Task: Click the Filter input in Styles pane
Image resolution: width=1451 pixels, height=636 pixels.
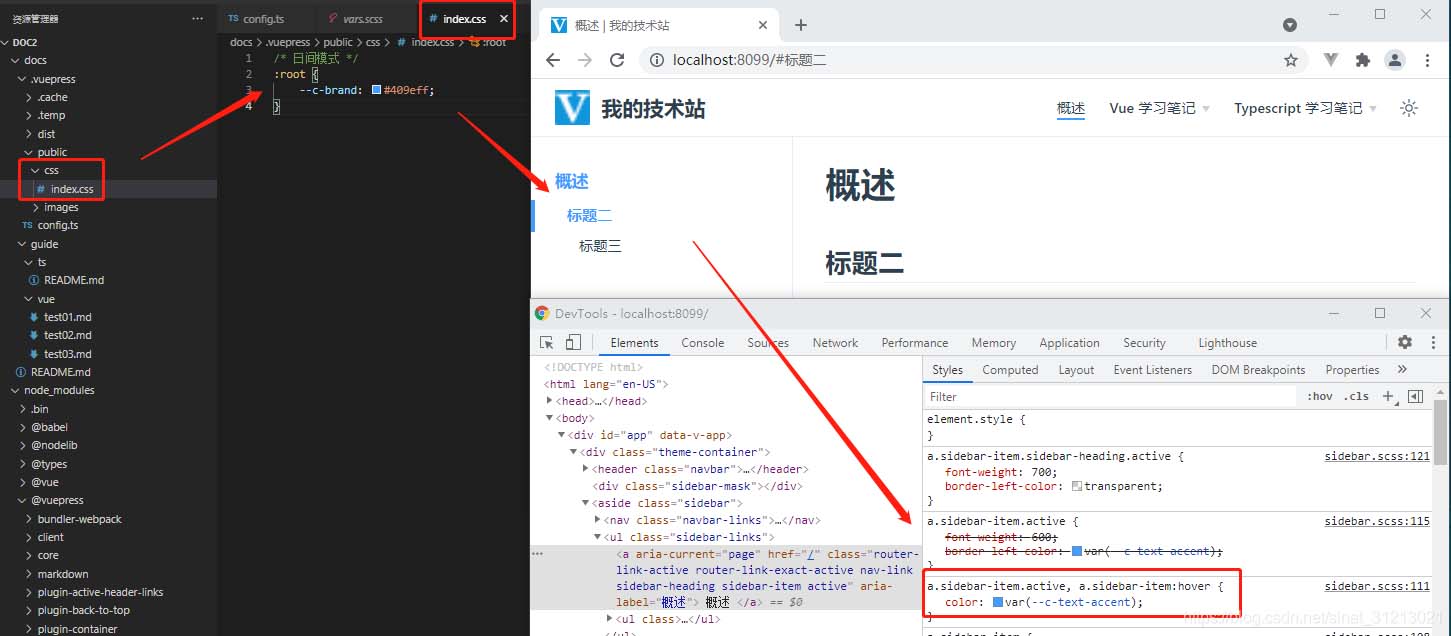Action: point(1110,396)
